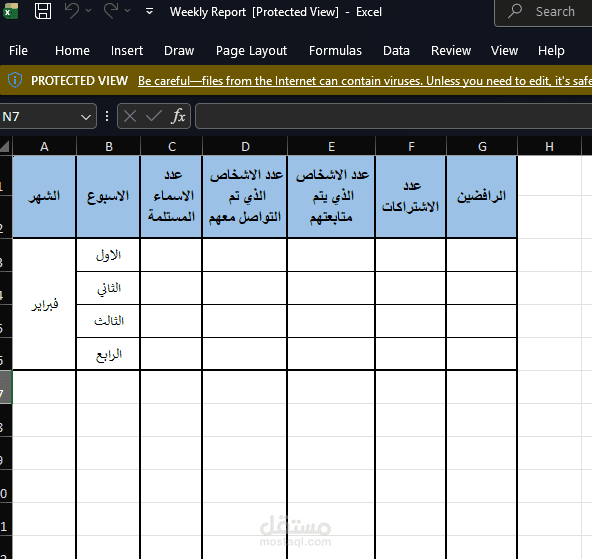Click the 'الثالث' week cell
Viewport: 592px width, 559px height.
[x=108, y=321]
